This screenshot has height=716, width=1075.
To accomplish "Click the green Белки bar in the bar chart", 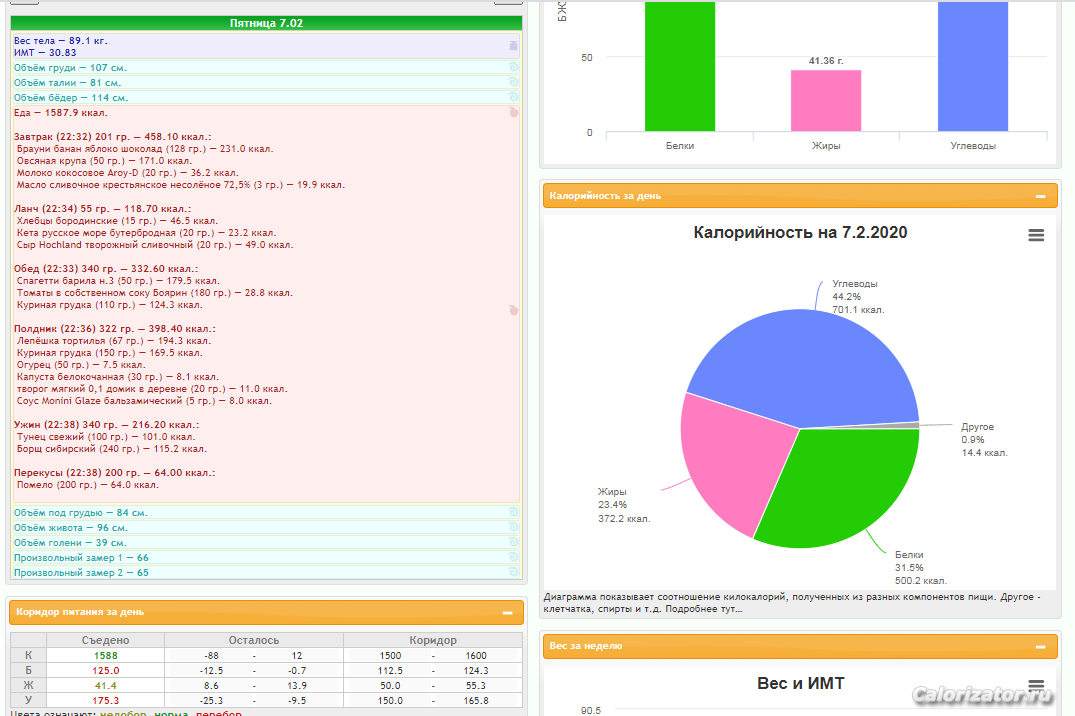I will pos(680,66).
